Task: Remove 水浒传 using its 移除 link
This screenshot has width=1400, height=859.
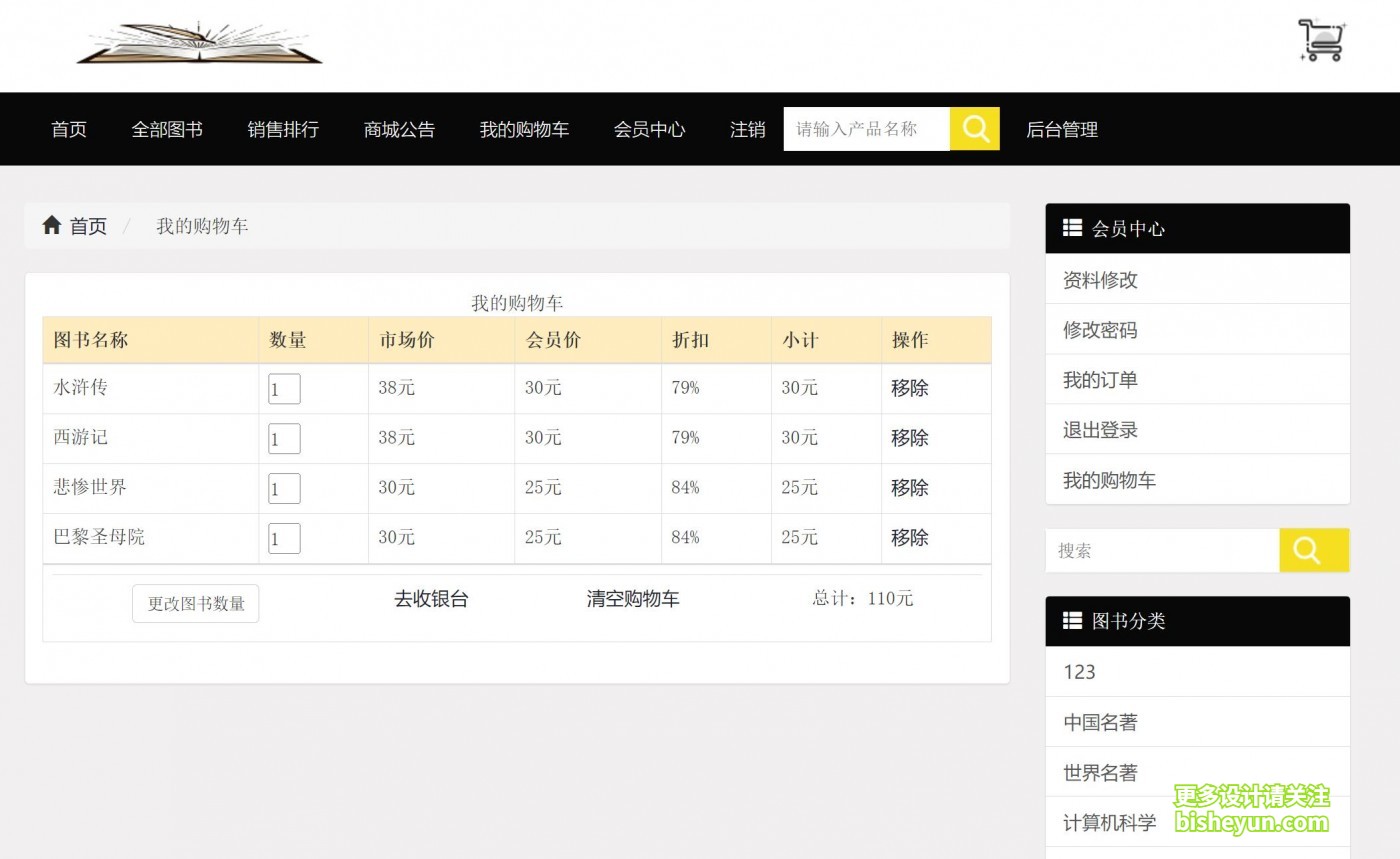Action: [x=908, y=388]
